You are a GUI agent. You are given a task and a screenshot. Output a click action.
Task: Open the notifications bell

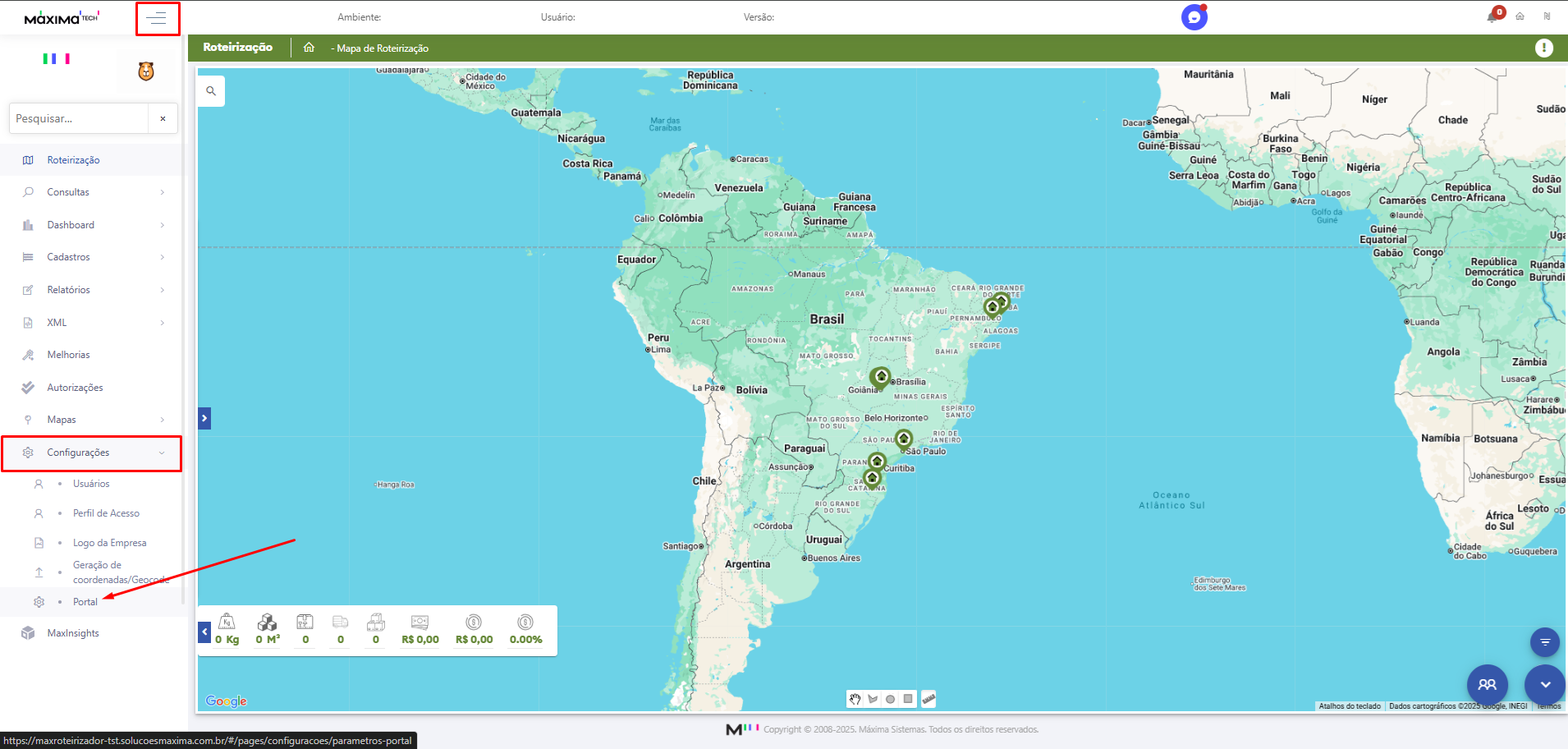click(x=1492, y=16)
